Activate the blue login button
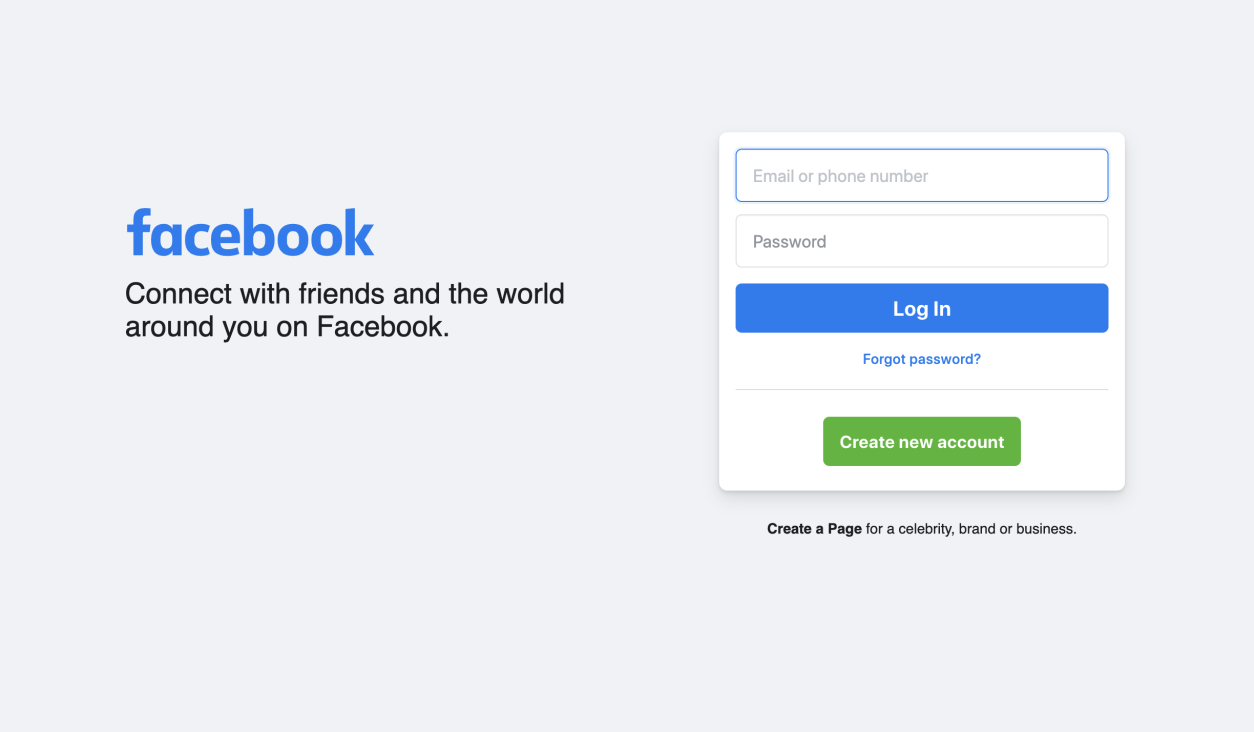 [921, 308]
